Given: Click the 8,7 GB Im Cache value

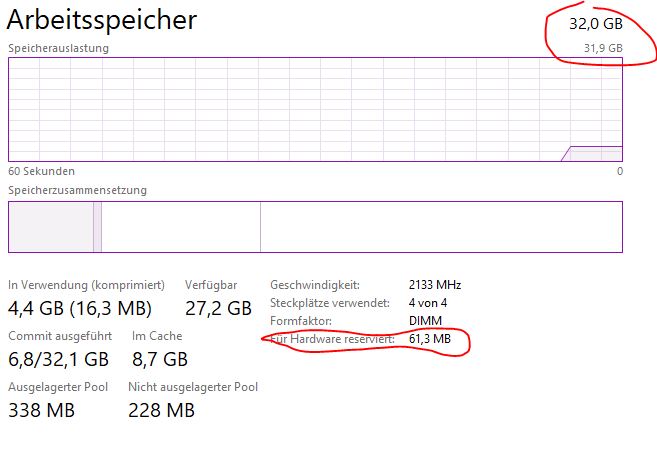Looking at the screenshot, I should [x=160, y=359].
